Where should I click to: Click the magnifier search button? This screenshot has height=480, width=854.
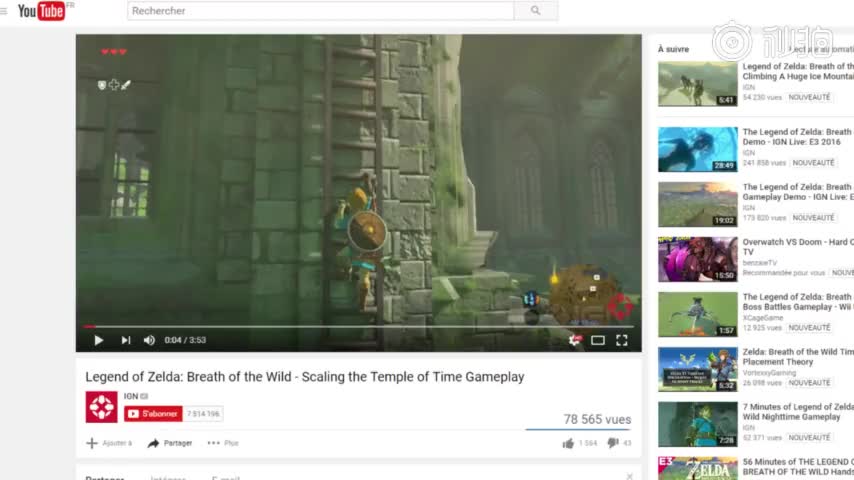535,11
